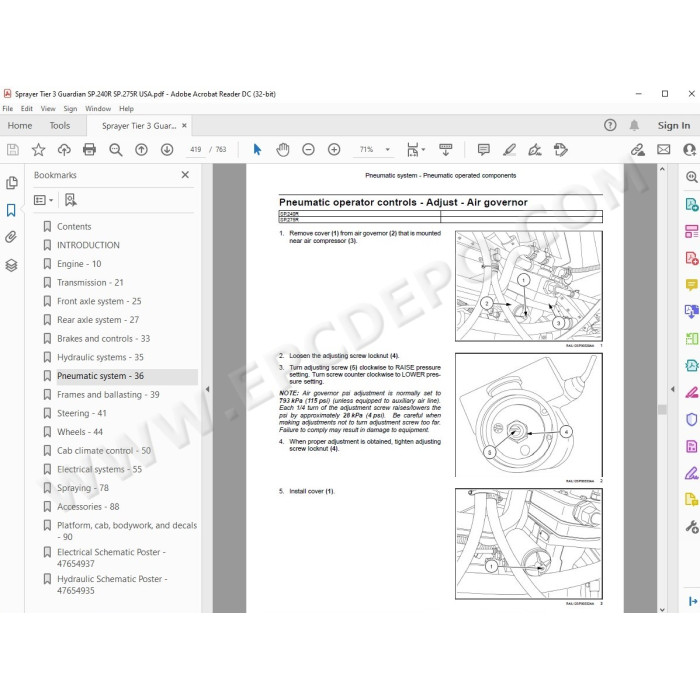Click the Print file icon
The height and width of the screenshot is (700, 700).
90,149
